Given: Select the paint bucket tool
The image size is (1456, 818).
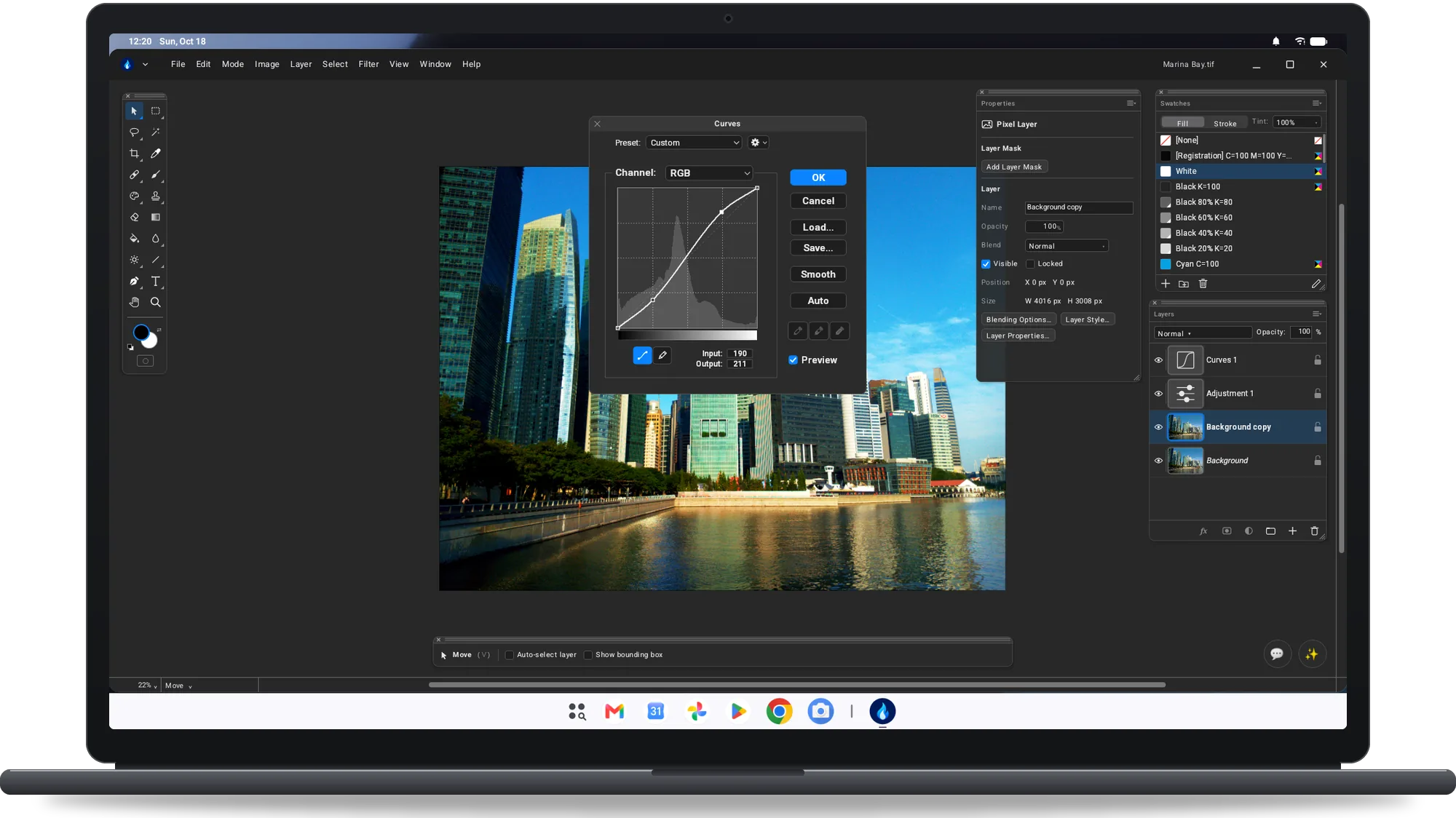Looking at the screenshot, I should [x=135, y=238].
